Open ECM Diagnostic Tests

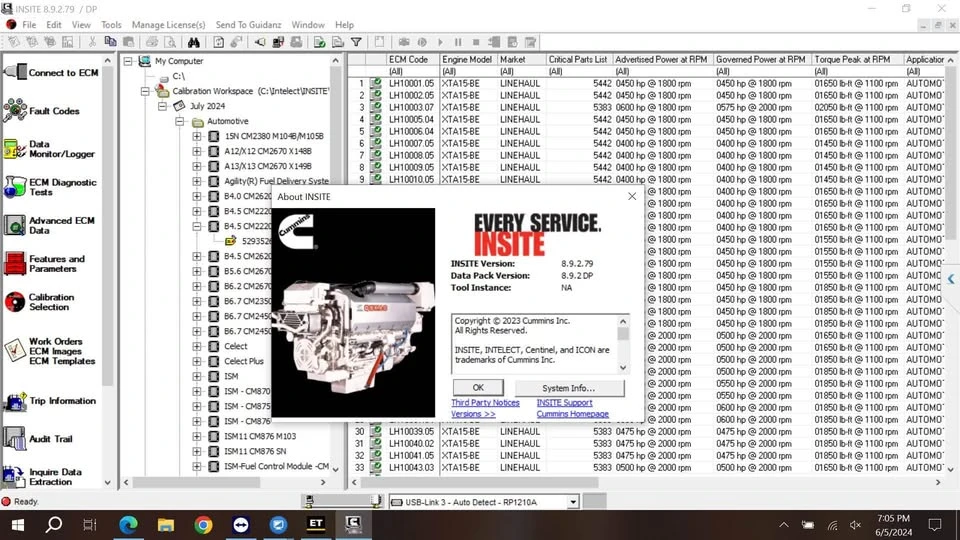click(50, 187)
